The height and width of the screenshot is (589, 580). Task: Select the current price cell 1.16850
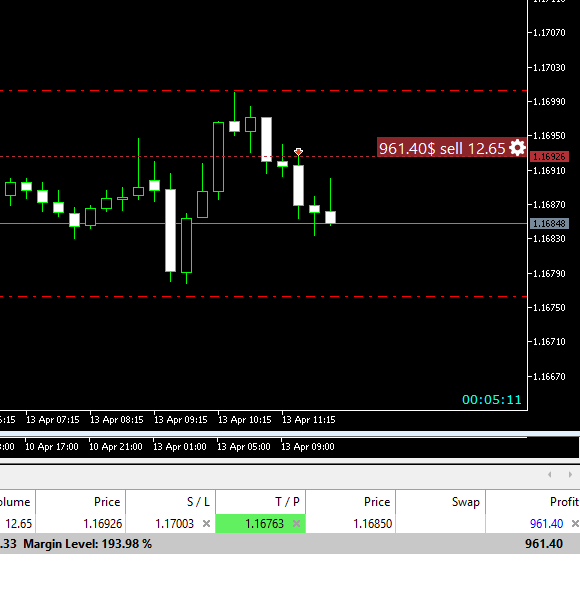click(350, 523)
